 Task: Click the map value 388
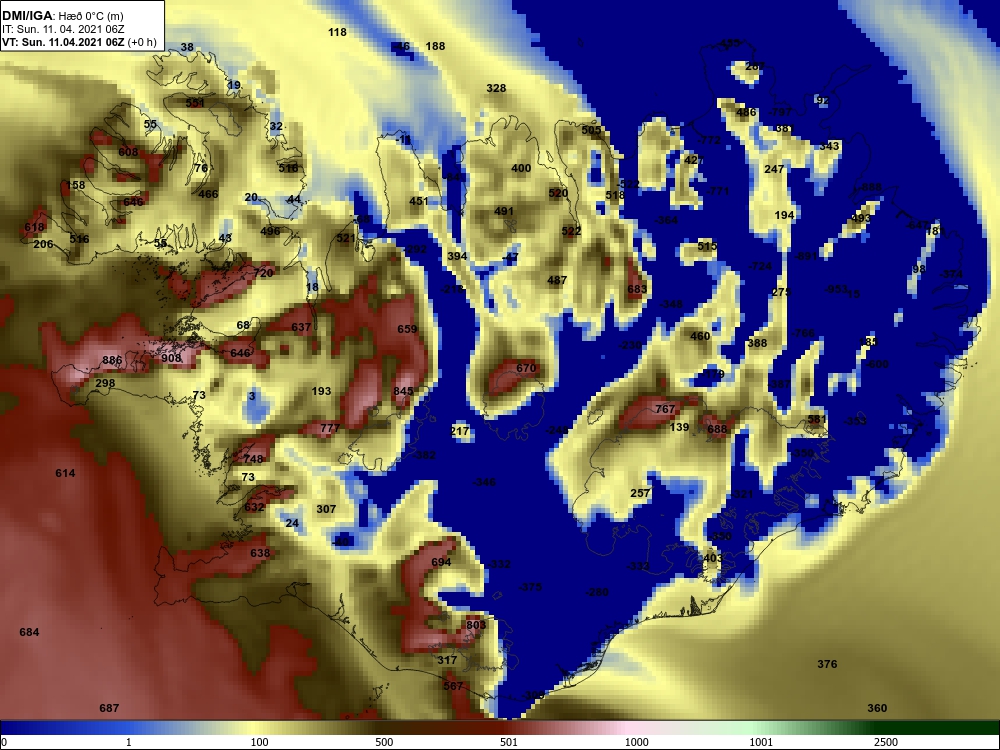click(757, 343)
